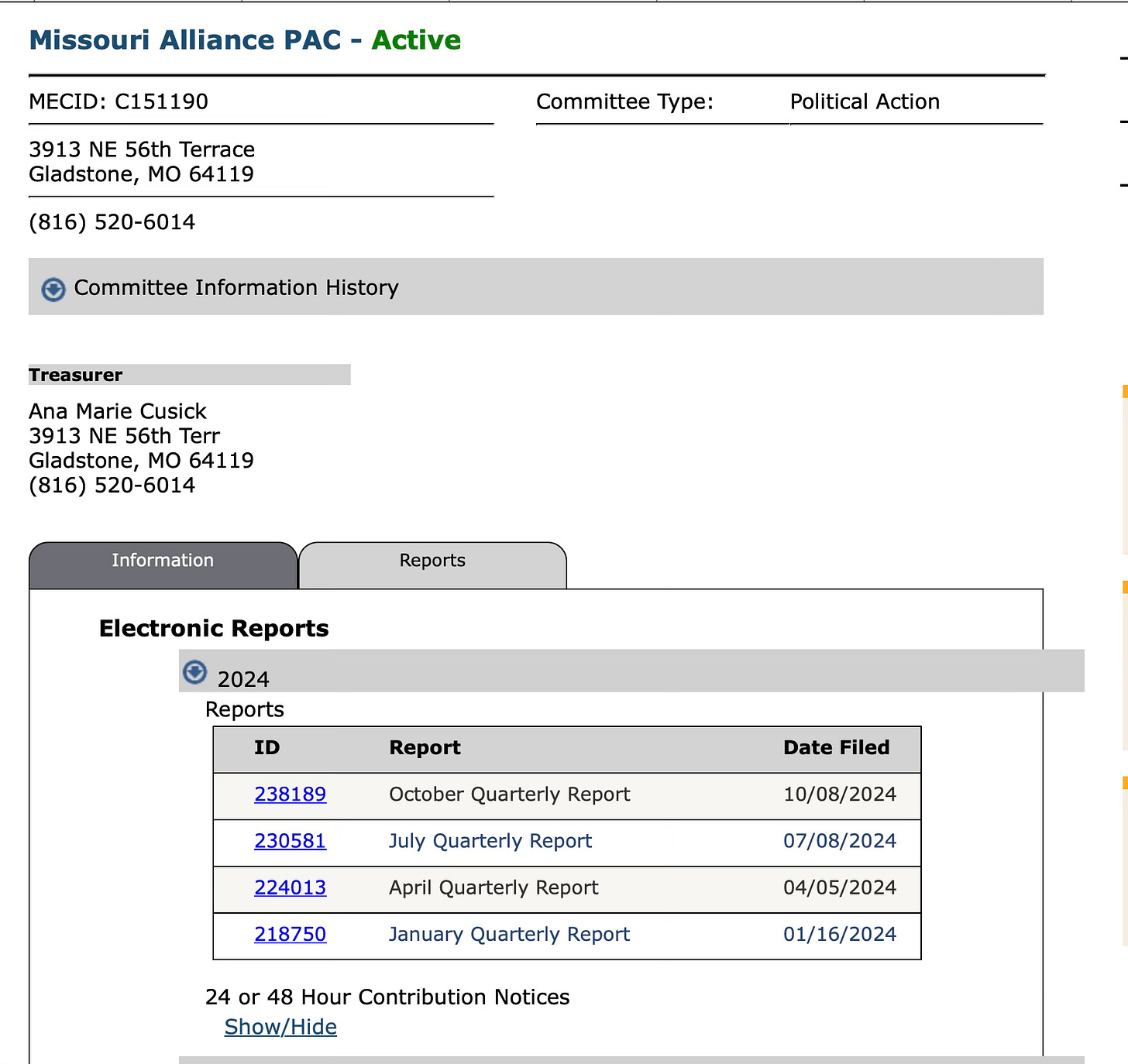
Task: Click 24 or 48 Hour Contribution Notices text
Action: coord(387,997)
